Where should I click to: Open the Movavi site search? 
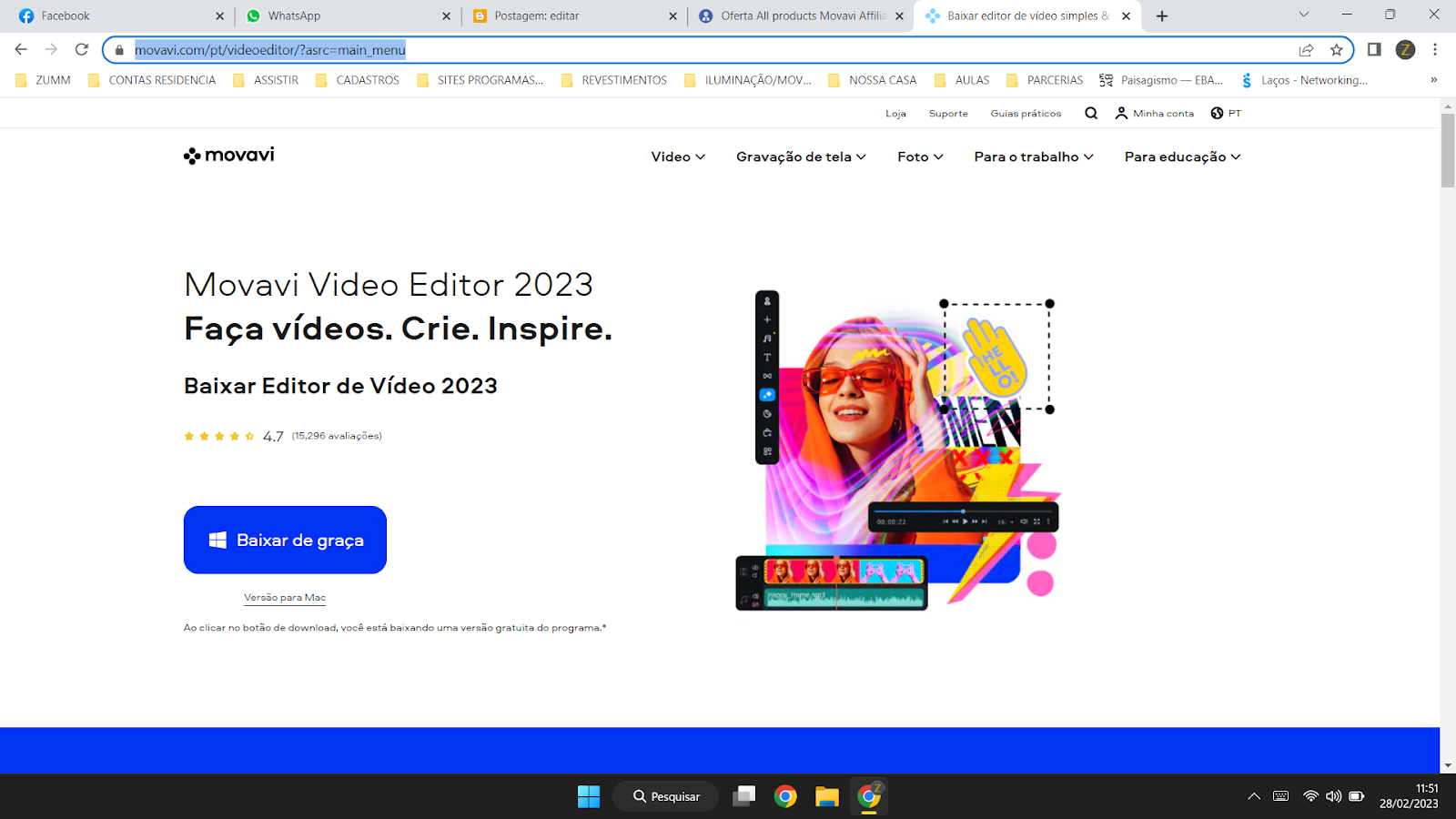[1091, 113]
